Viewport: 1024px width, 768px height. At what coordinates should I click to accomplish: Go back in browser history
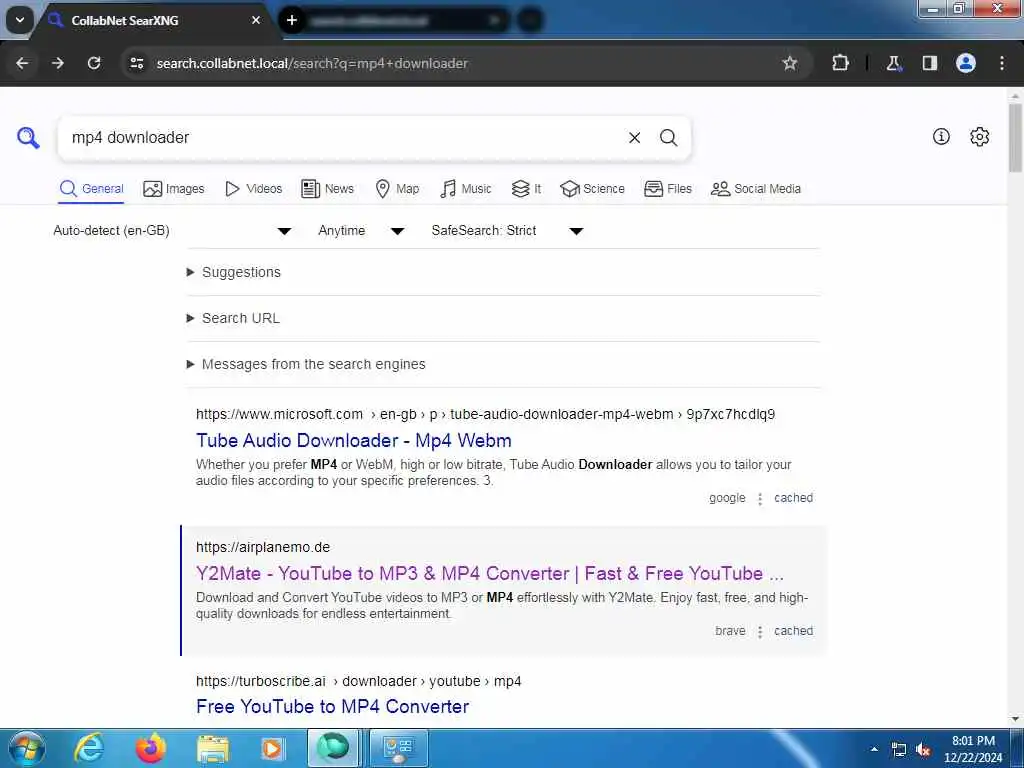(x=22, y=63)
